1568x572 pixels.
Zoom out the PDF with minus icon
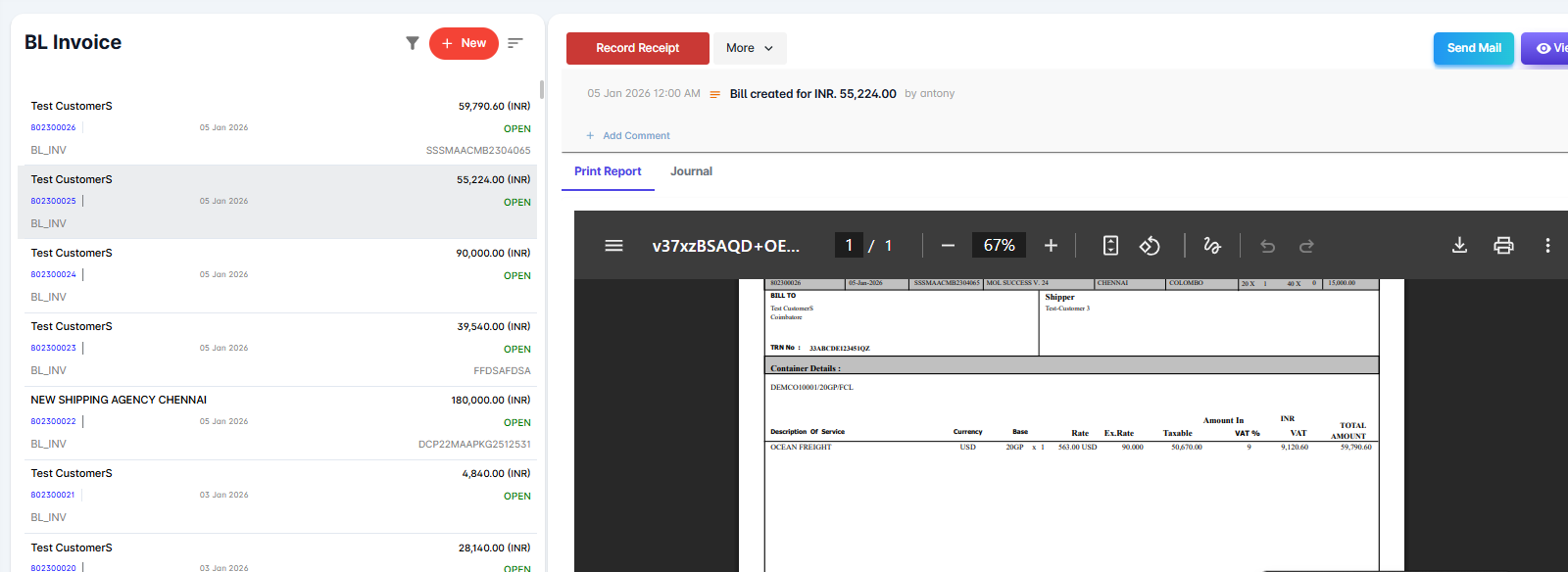[x=948, y=246]
